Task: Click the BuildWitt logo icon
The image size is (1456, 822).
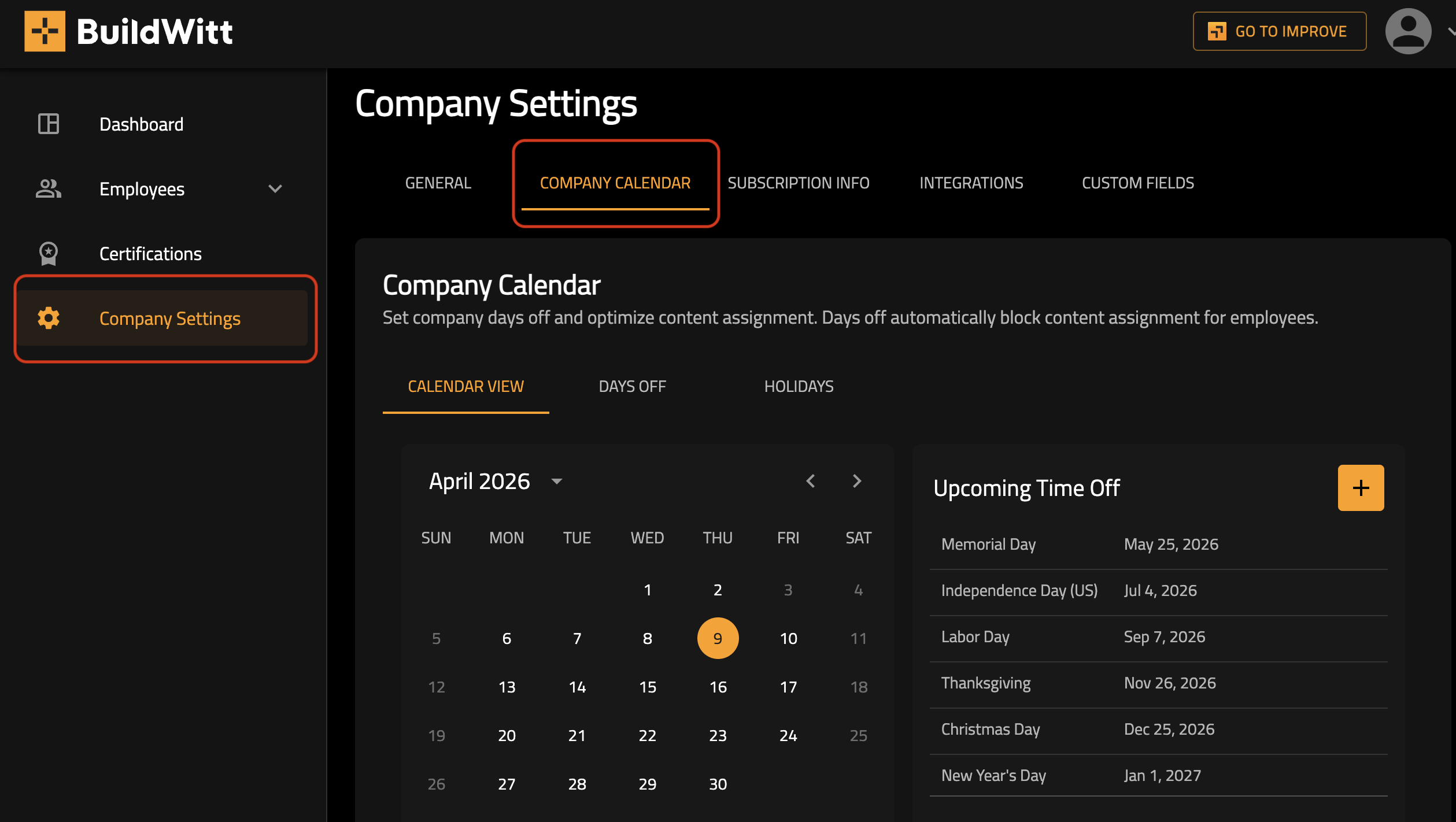Action: 45,31
